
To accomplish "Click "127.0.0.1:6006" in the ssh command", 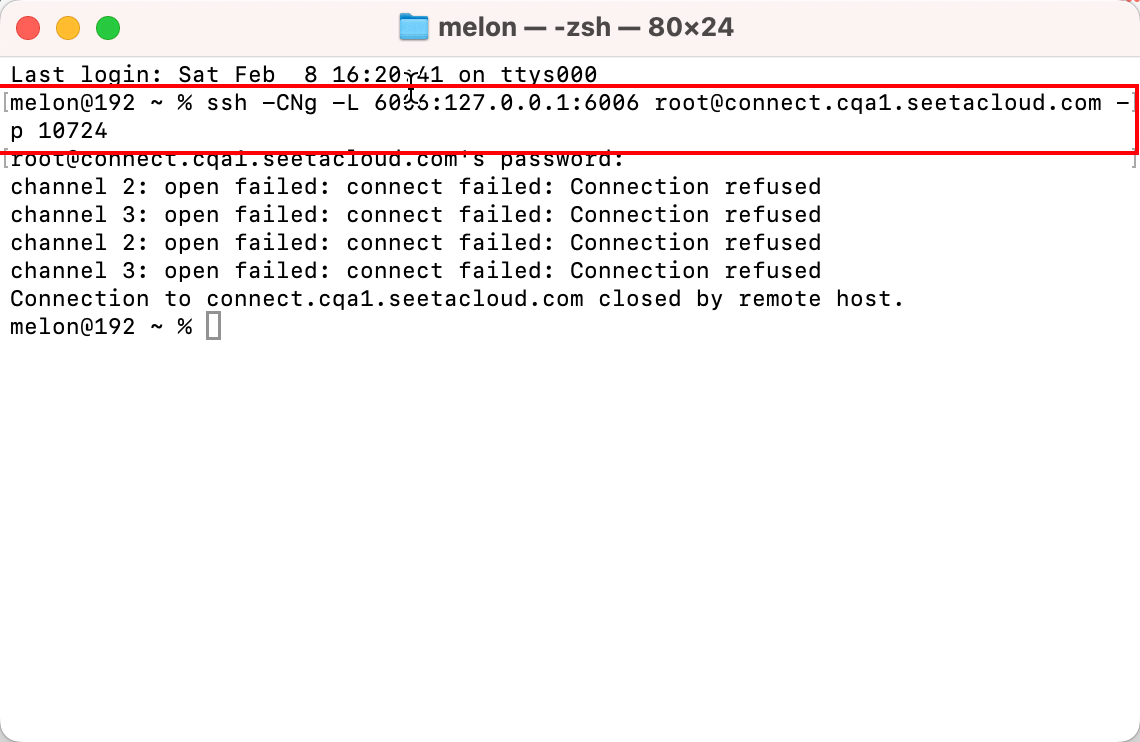I will pos(542,102).
